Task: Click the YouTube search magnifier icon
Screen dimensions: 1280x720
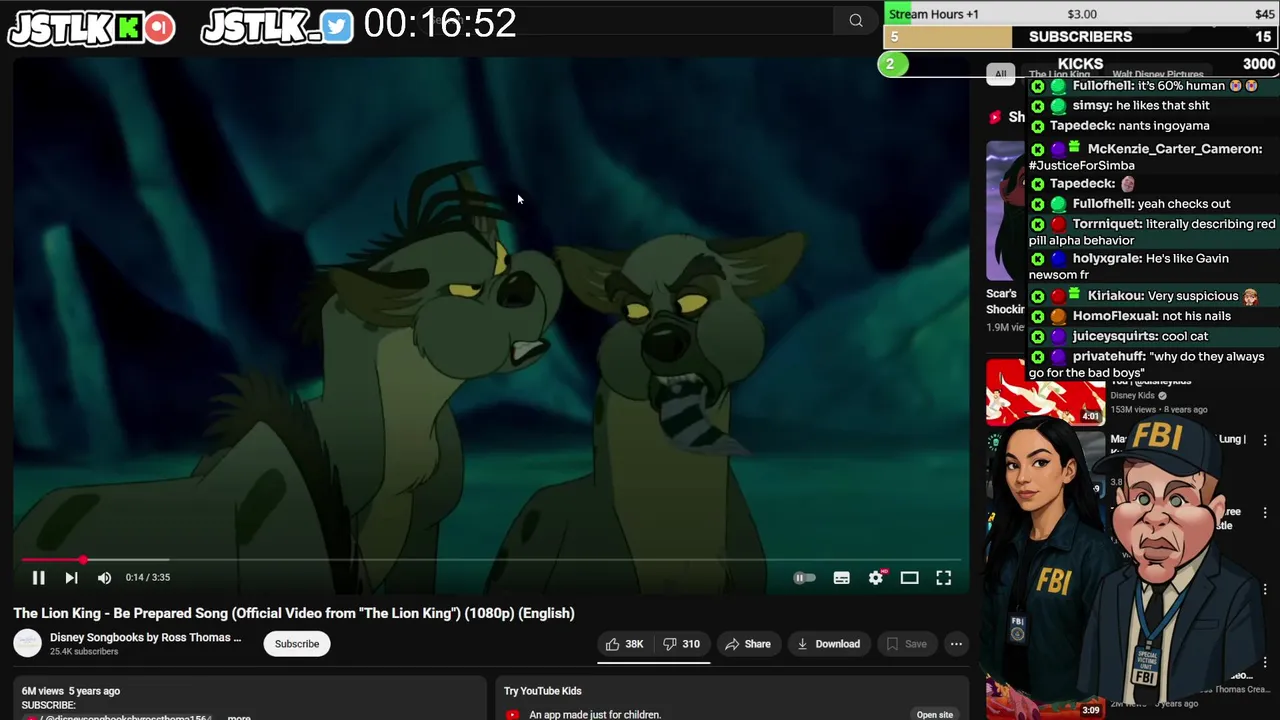Action: pyautogui.click(x=856, y=20)
